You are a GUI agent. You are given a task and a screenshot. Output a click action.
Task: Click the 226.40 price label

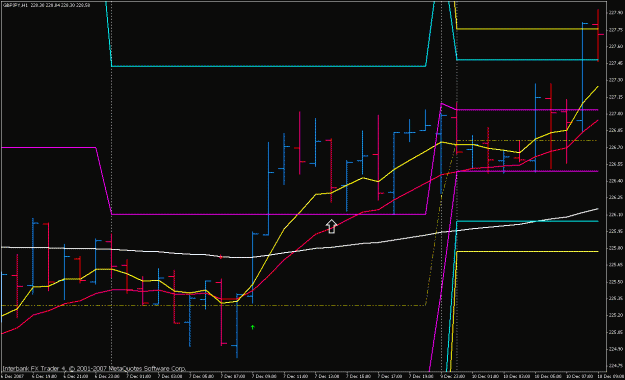point(616,181)
